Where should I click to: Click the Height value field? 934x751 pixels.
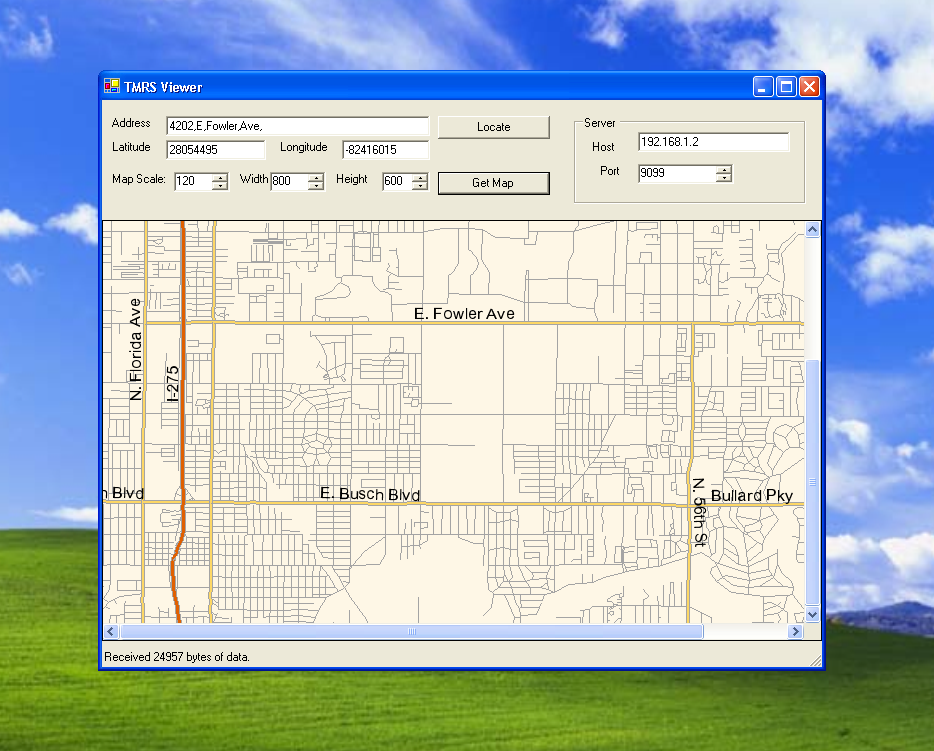tap(397, 181)
